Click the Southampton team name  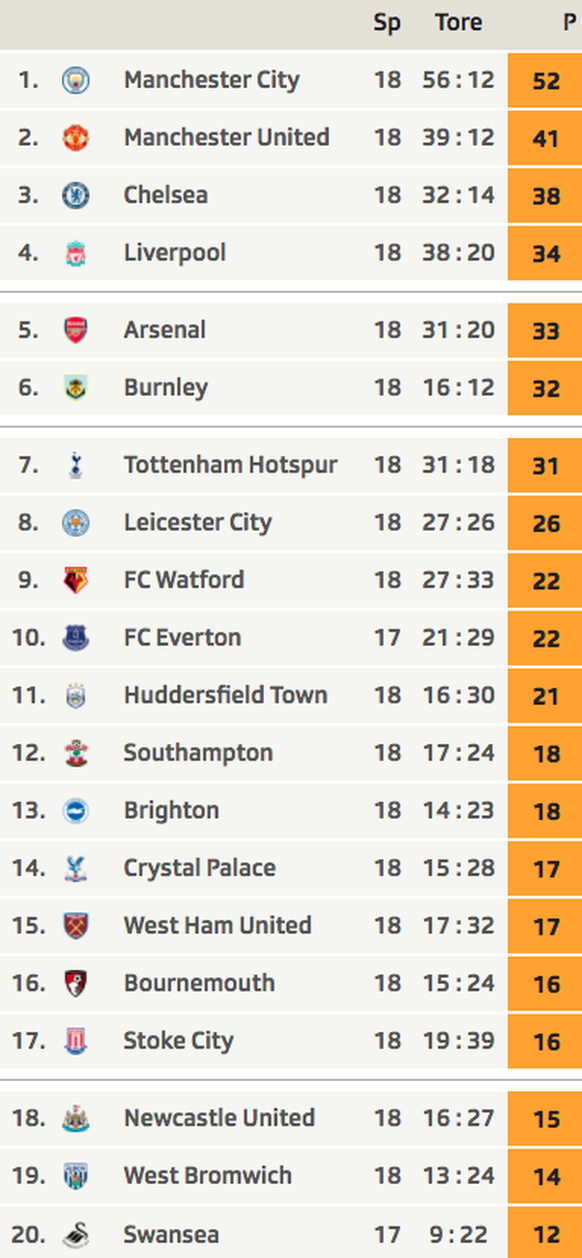coord(198,753)
